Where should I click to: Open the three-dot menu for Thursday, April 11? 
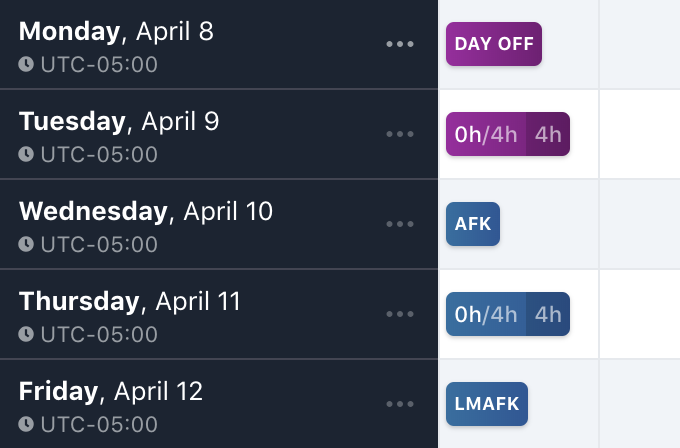click(400, 314)
